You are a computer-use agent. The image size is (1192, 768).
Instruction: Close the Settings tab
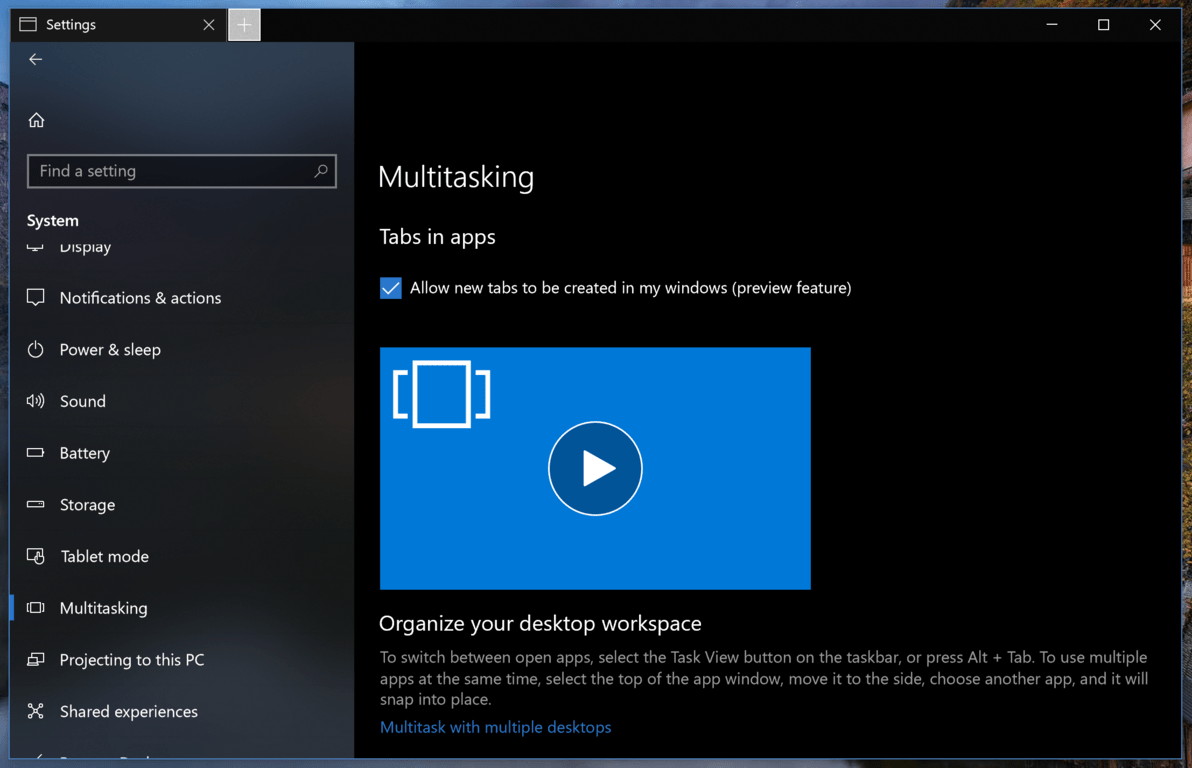[209, 25]
